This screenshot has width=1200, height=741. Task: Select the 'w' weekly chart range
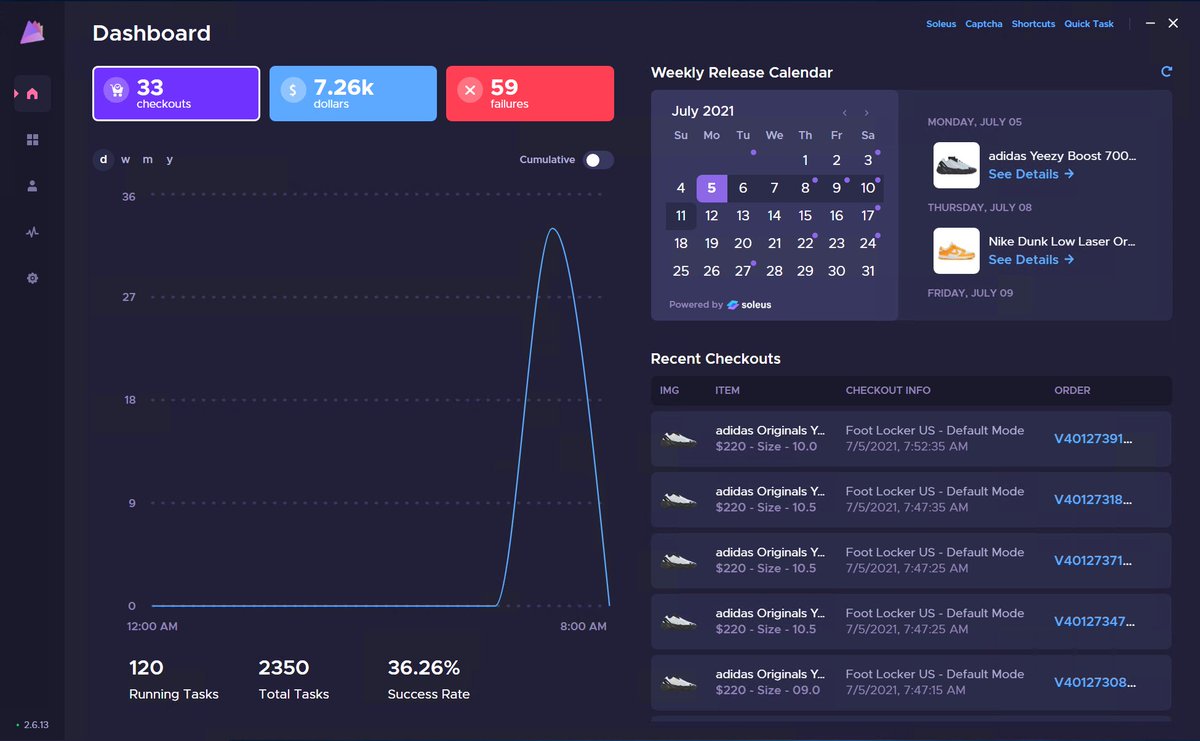click(125, 160)
